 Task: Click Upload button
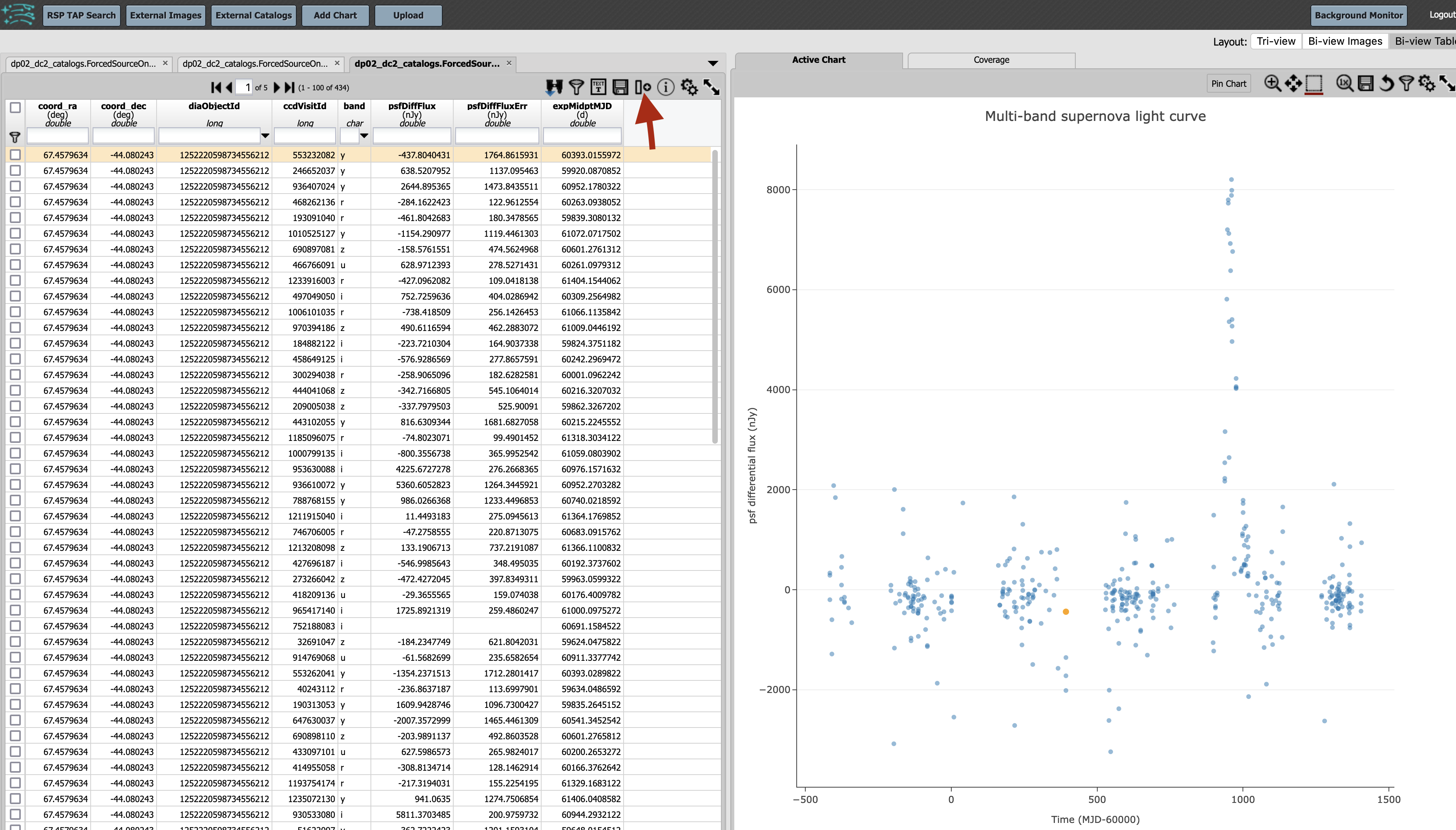[x=408, y=15]
